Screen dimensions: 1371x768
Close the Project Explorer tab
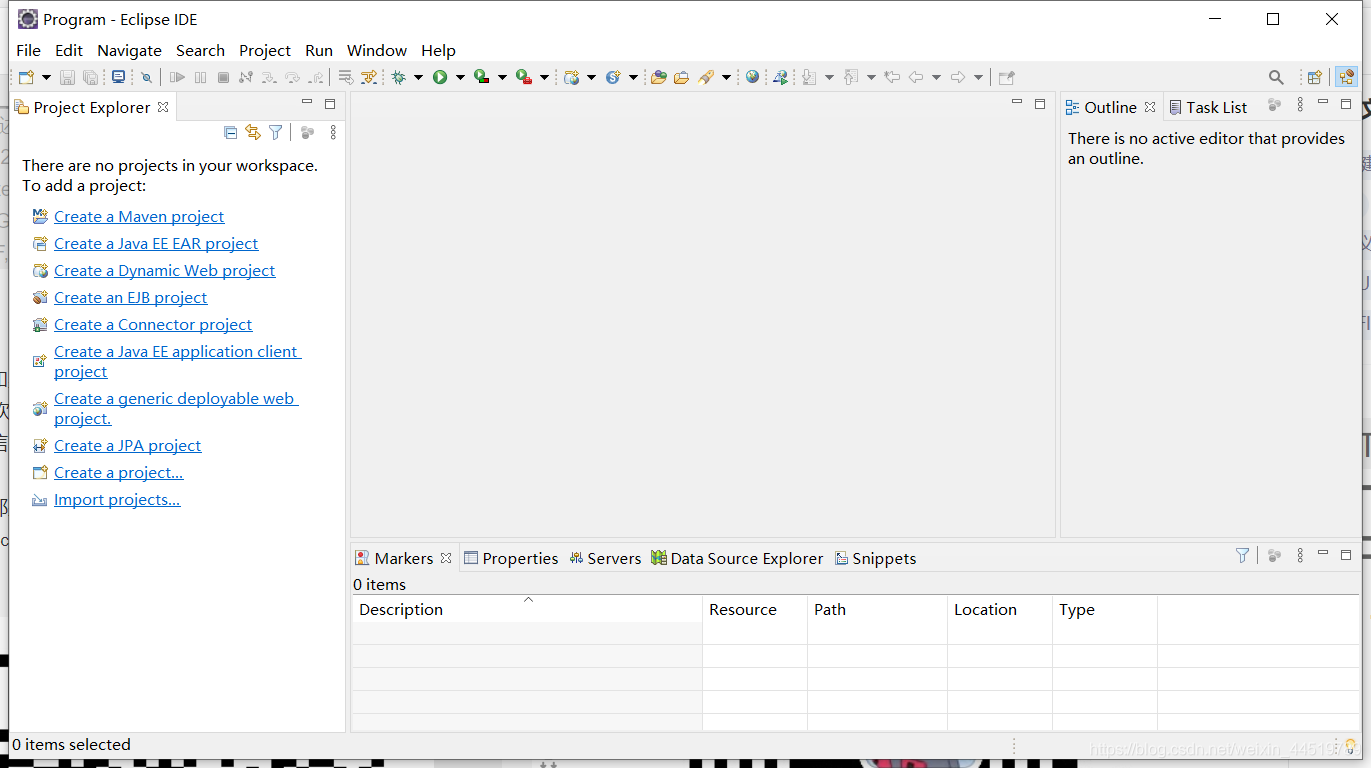[163, 107]
